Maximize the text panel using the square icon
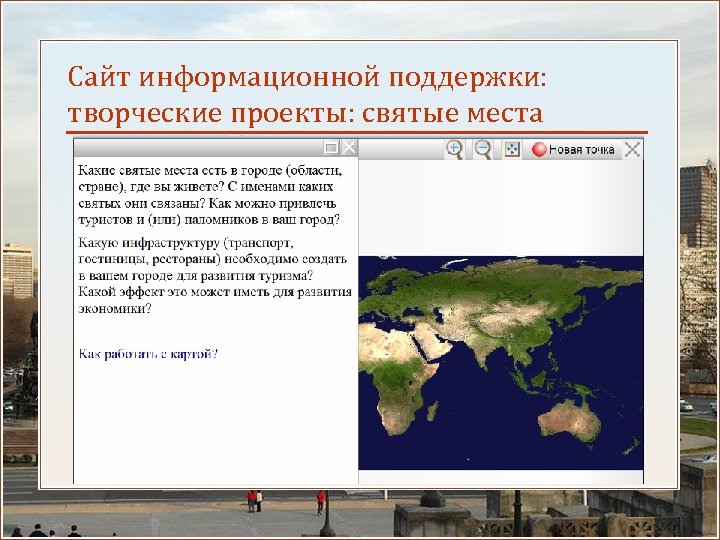The image size is (720, 540). (331, 147)
